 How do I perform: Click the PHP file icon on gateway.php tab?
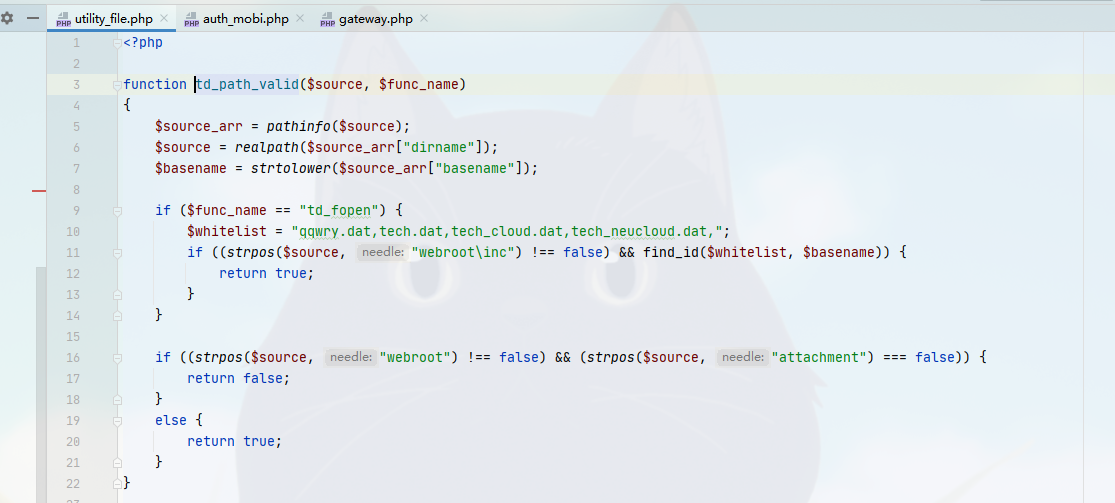point(327,19)
